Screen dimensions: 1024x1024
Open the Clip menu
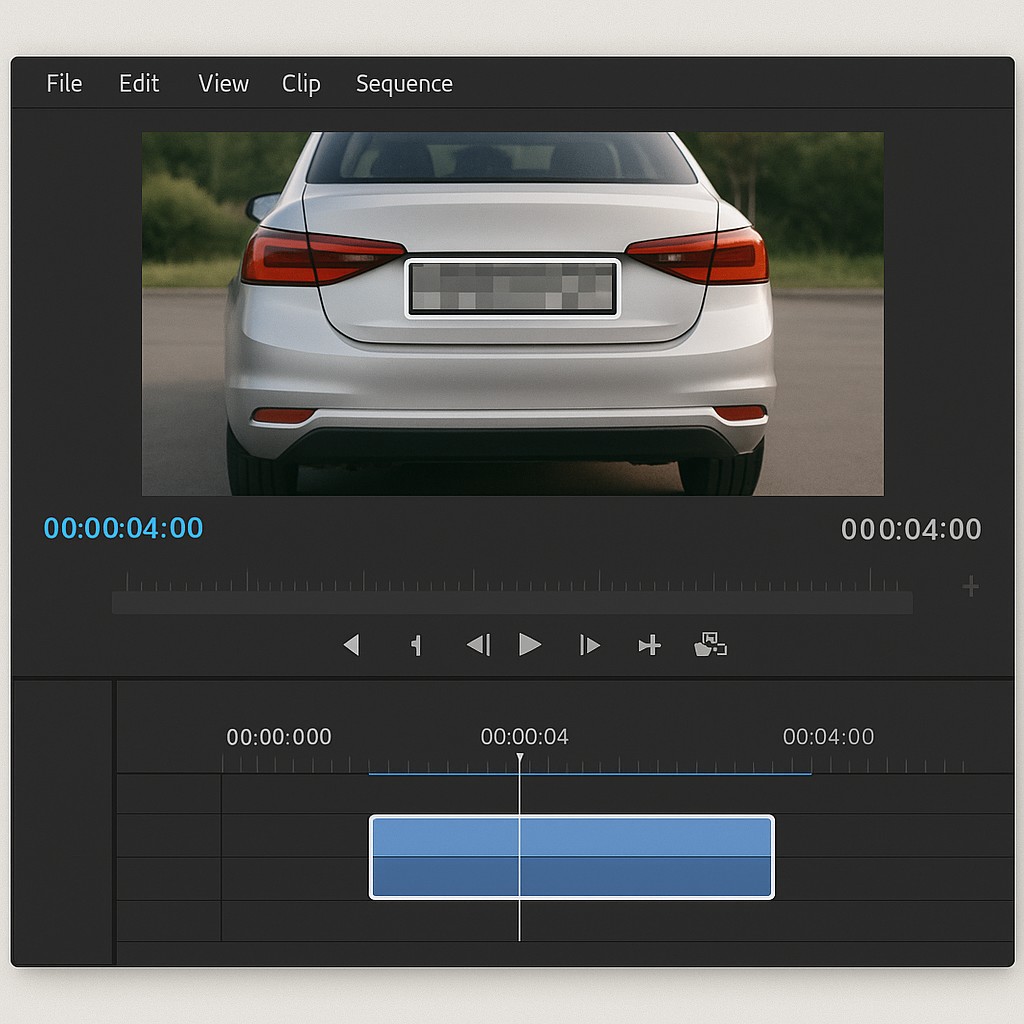click(x=301, y=84)
